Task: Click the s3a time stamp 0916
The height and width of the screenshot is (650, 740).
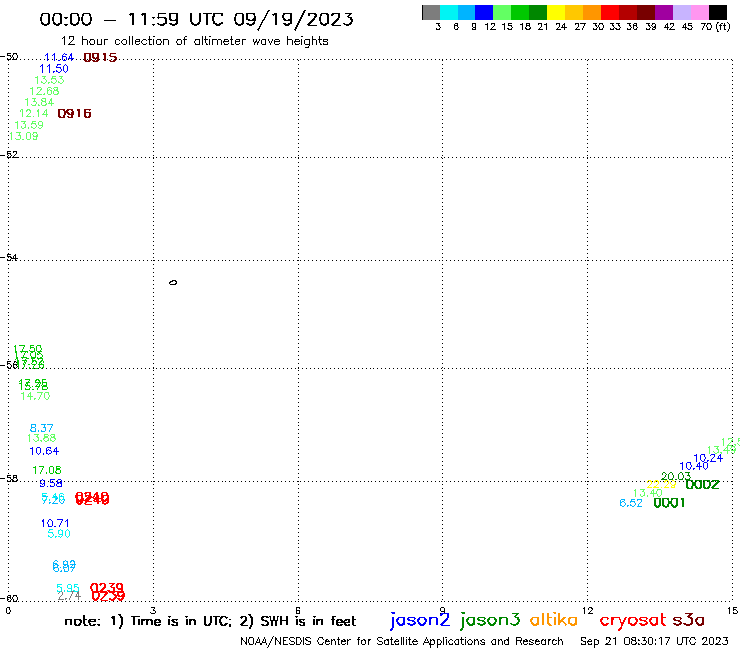Action: (x=74, y=114)
